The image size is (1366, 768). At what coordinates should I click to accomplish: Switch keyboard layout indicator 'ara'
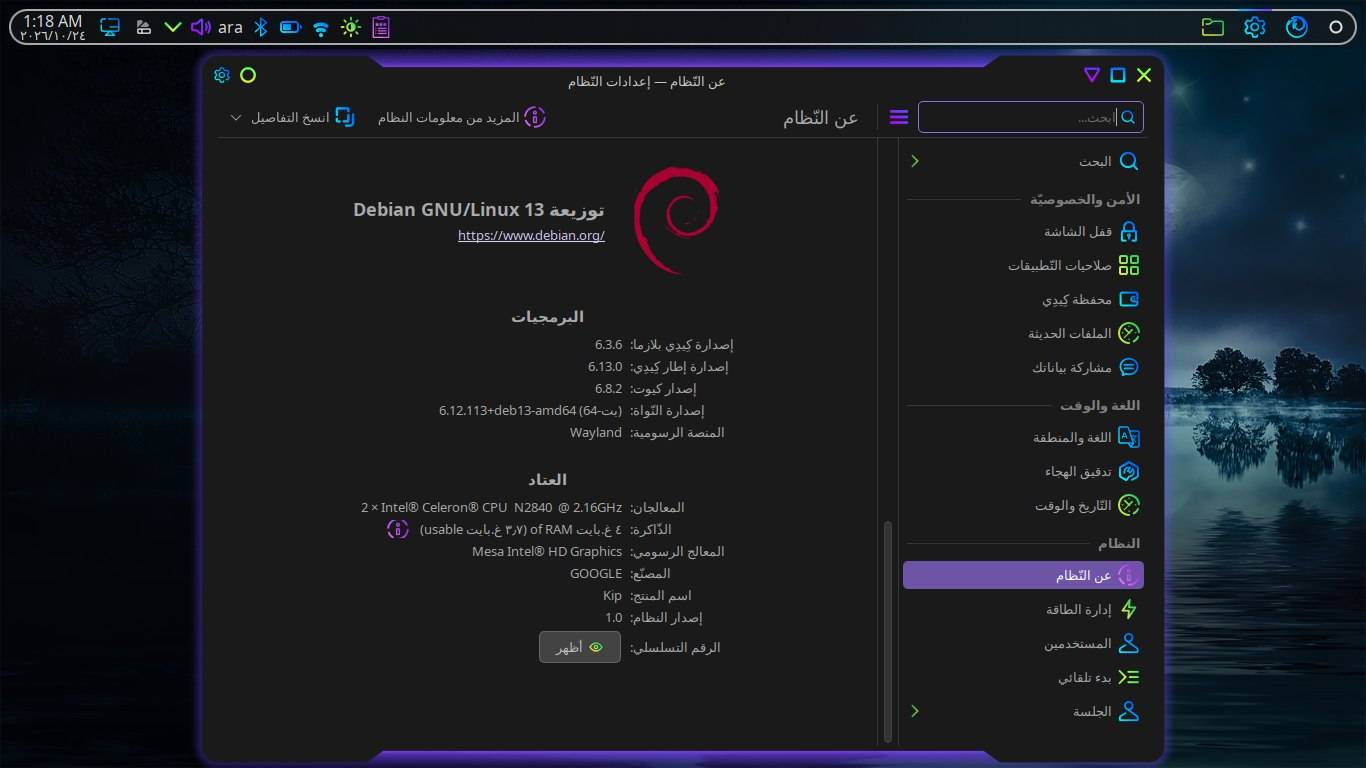pos(230,27)
